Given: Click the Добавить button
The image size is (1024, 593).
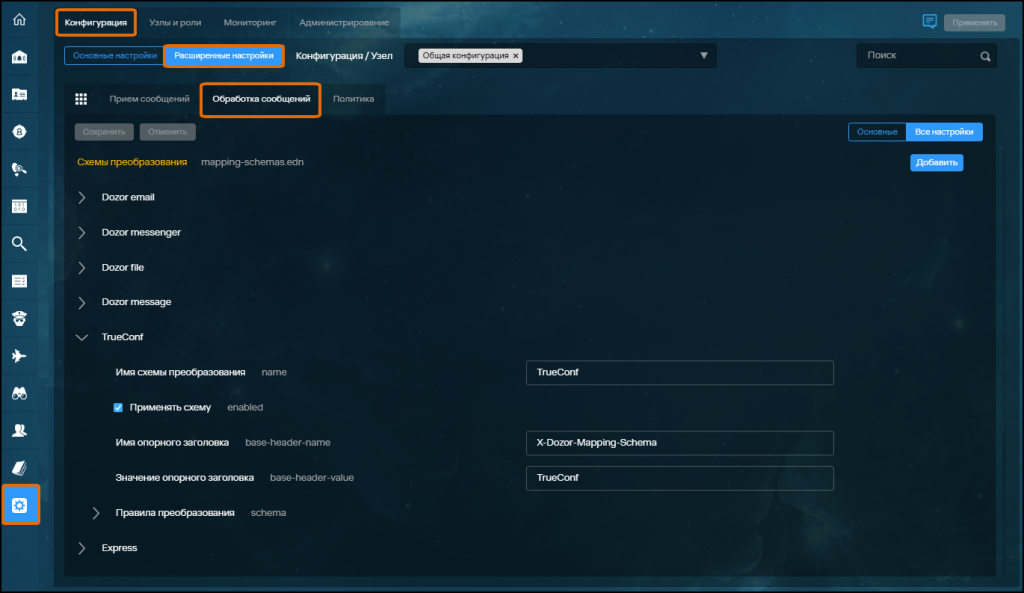Looking at the screenshot, I should click(936, 163).
